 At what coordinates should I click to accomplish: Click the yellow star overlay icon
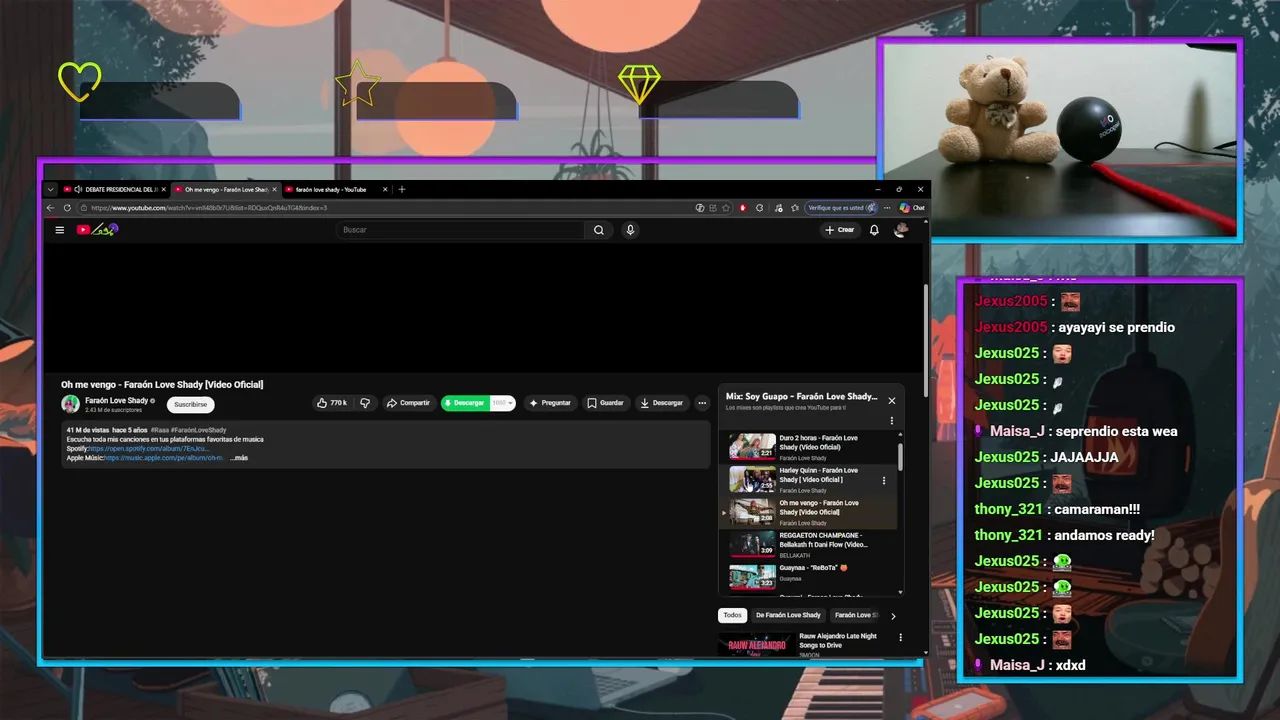click(357, 84)
